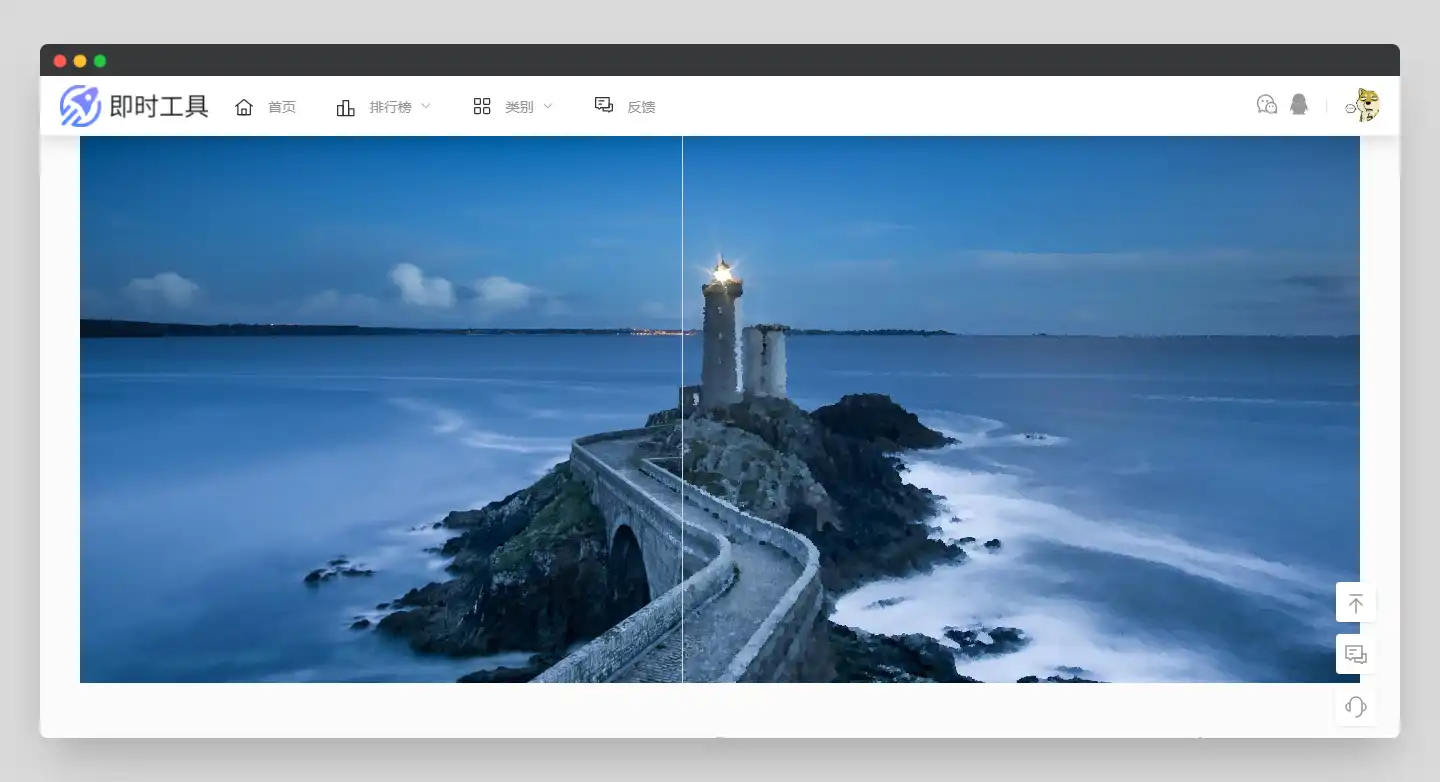Expand the 类别 dropdown chevron
Viewport: 1440px width, 782px height.
548,106
